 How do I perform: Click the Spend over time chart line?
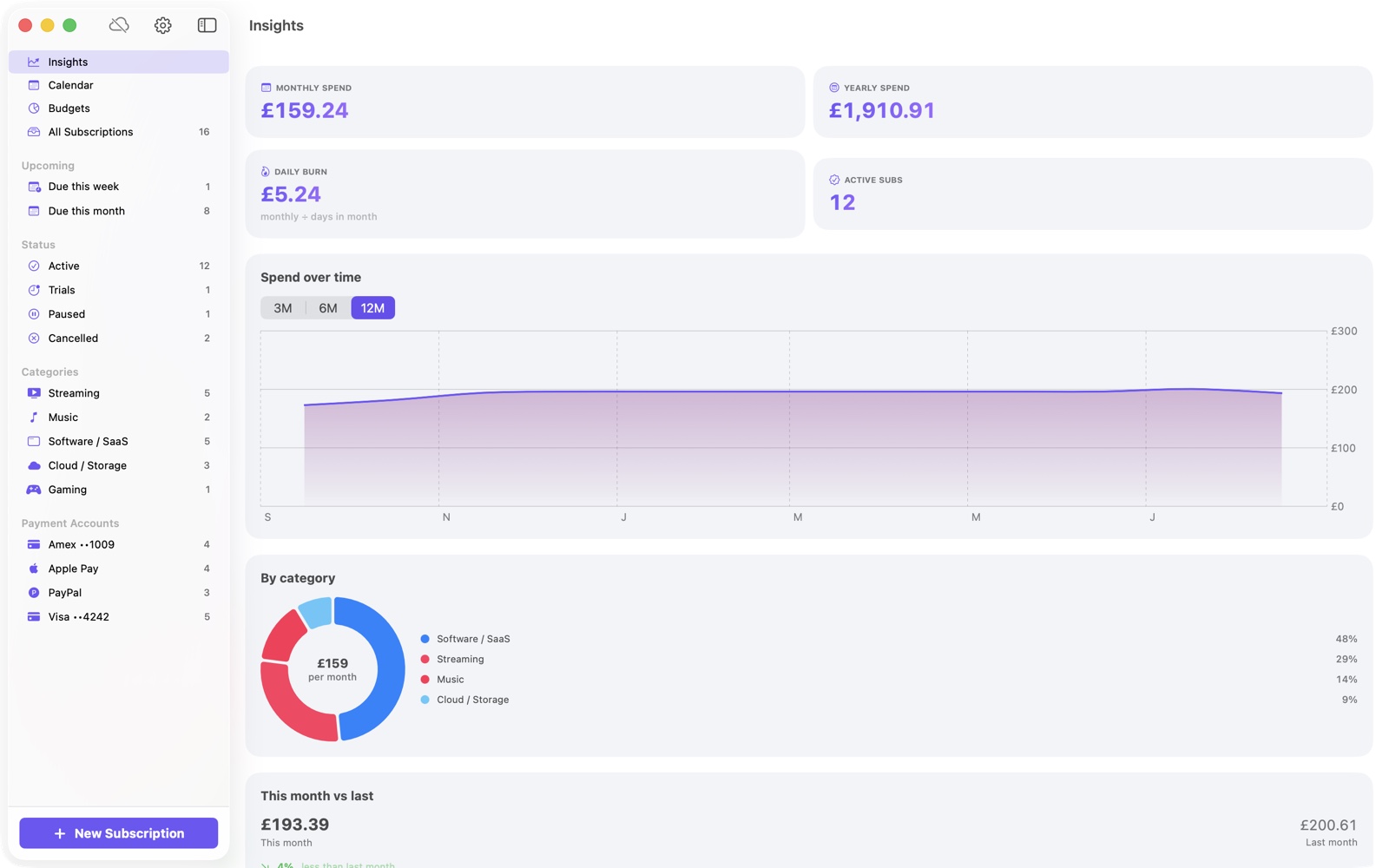(x=793, y=392)
